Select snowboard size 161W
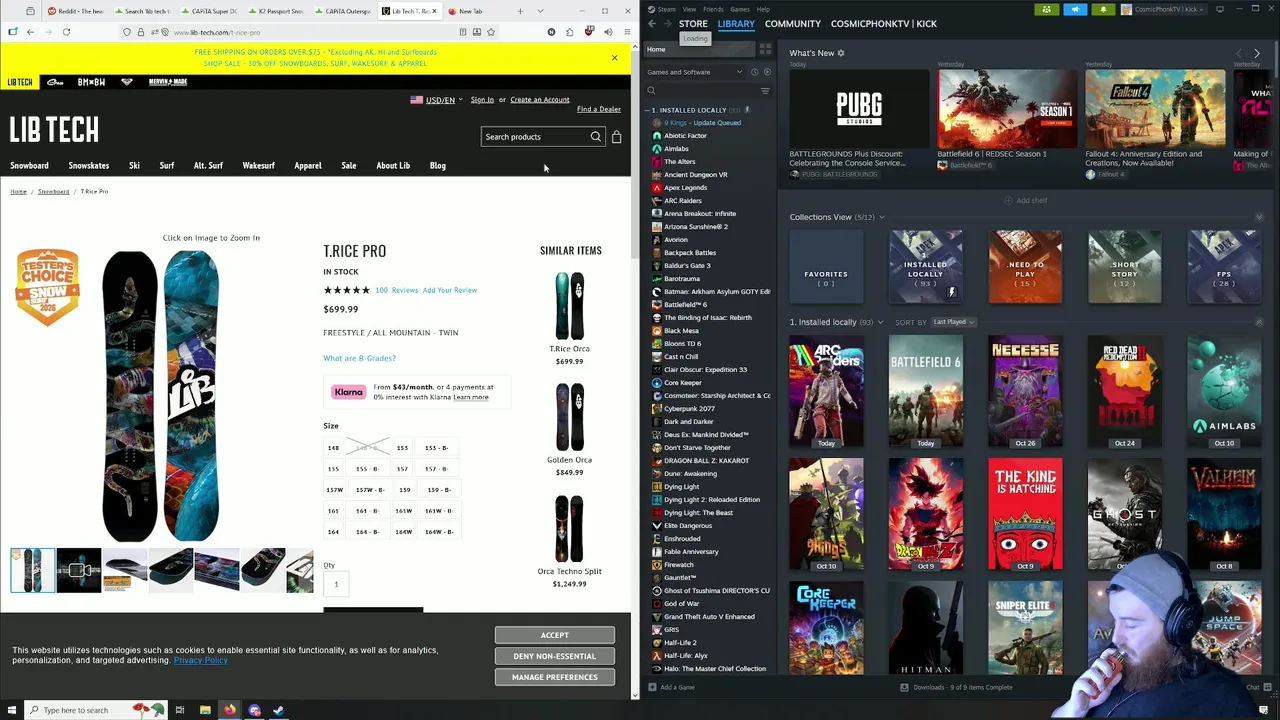Viewport: 1280px width, 720px height. tap(403, 511)
